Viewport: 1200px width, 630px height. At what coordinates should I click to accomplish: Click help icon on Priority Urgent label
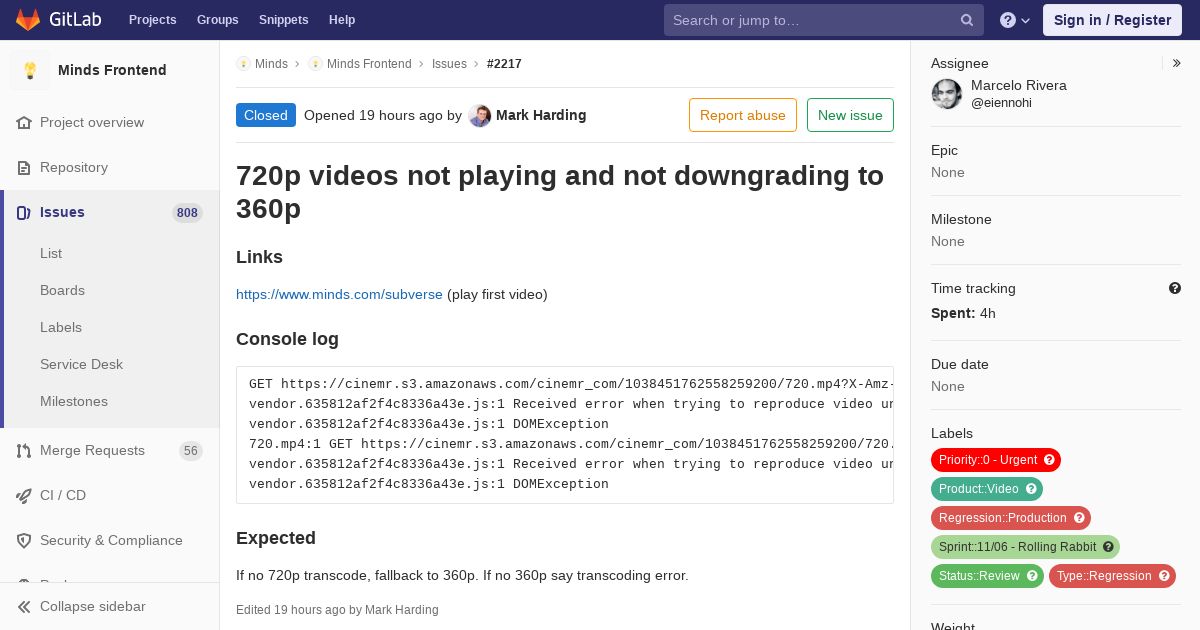point(1050,460)
